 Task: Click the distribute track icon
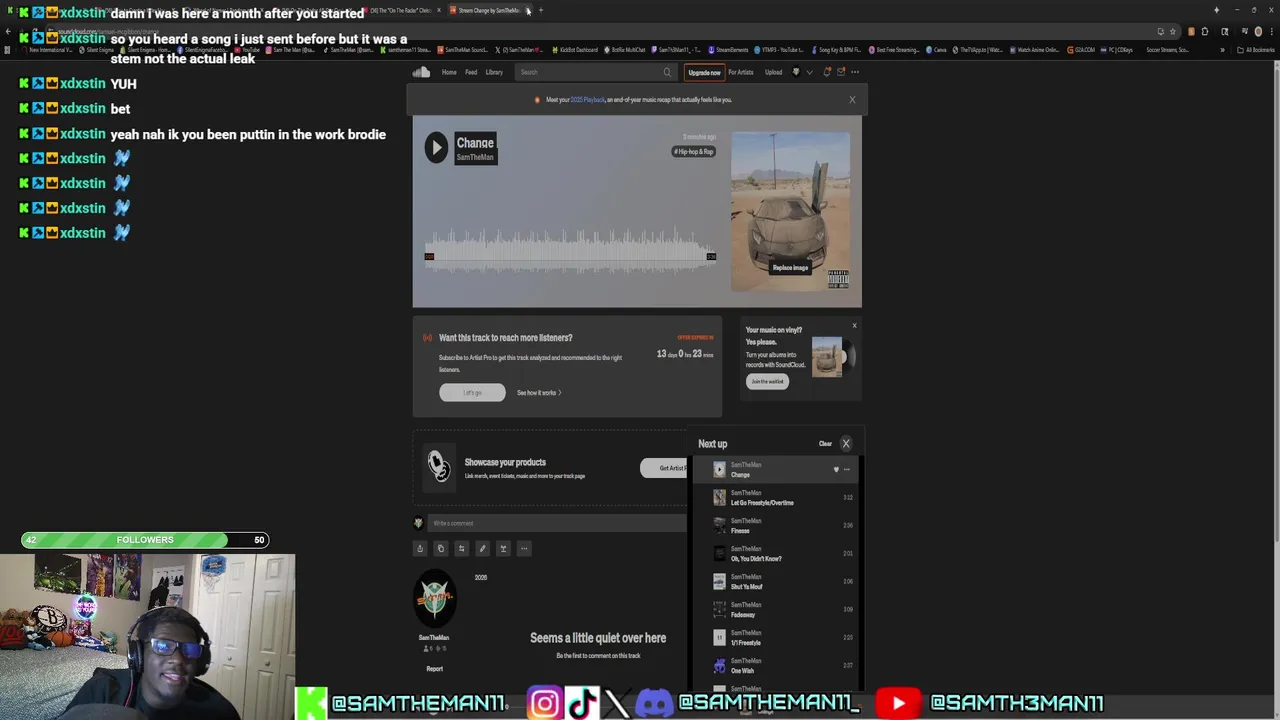(x=503, y=548)
